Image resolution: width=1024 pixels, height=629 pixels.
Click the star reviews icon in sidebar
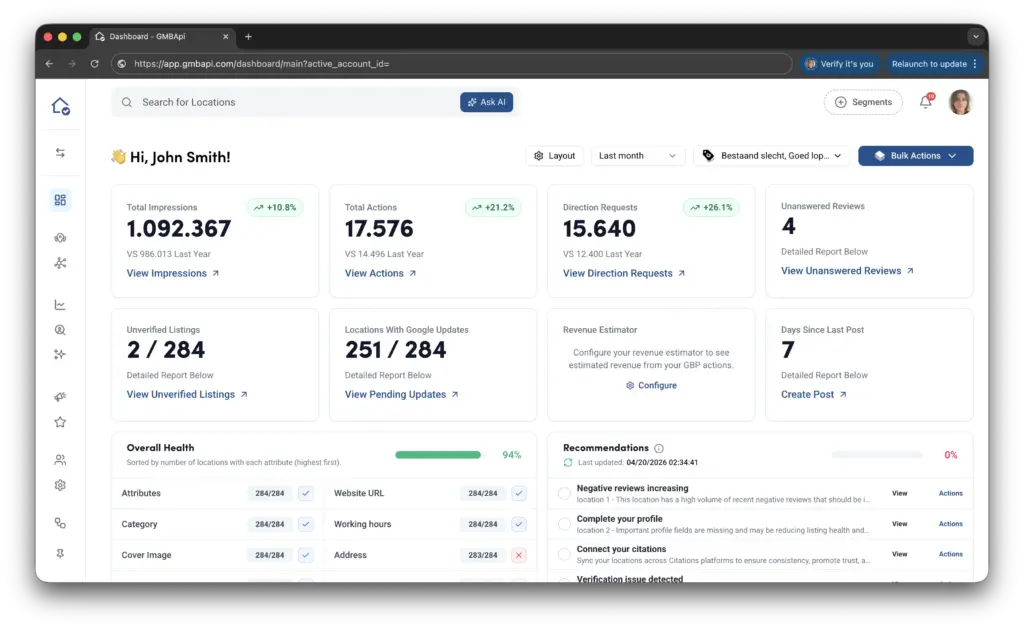click(60, 422)
